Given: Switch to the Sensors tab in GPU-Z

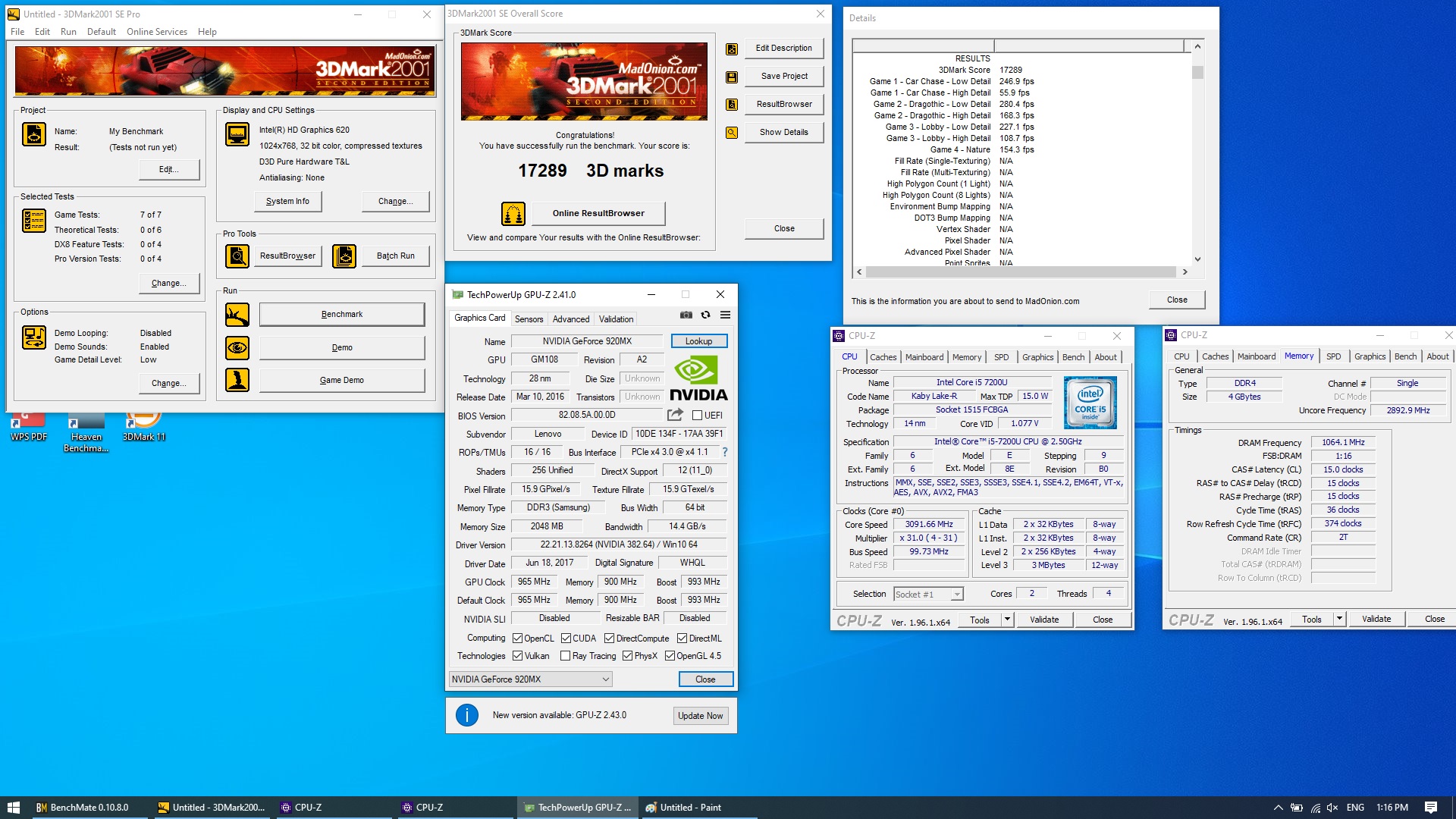Looking at the screenshot, I should point(529,319).
